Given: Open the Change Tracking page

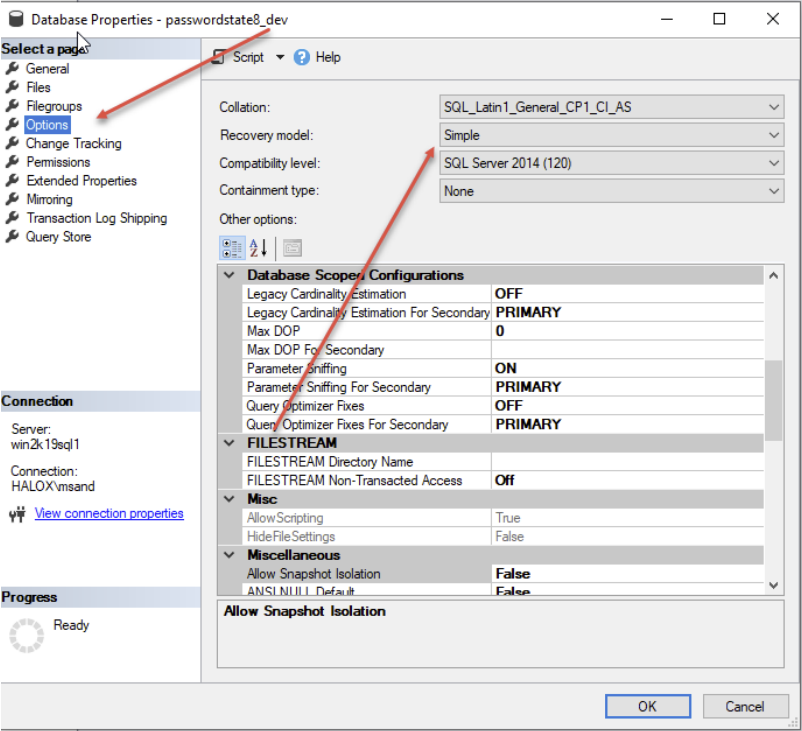Looking at the screenshot, I should click(x=74, y=143).
